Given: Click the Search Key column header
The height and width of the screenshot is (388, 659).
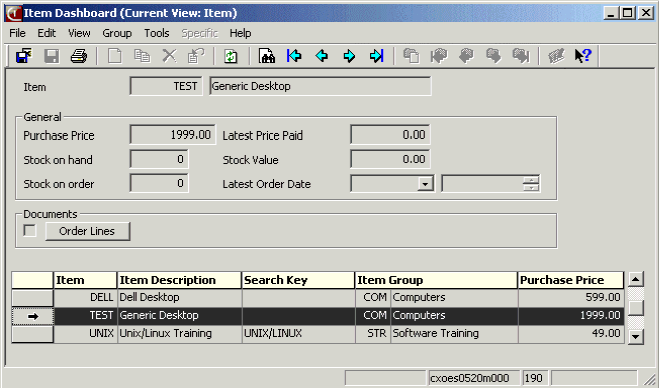Looking at the screenshot, I should click(x=298, y=280).
